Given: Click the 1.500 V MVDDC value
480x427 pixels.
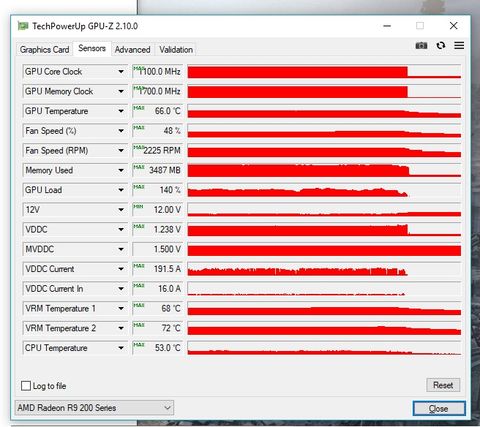Looking at the screenshot, I should coord(158,249).
